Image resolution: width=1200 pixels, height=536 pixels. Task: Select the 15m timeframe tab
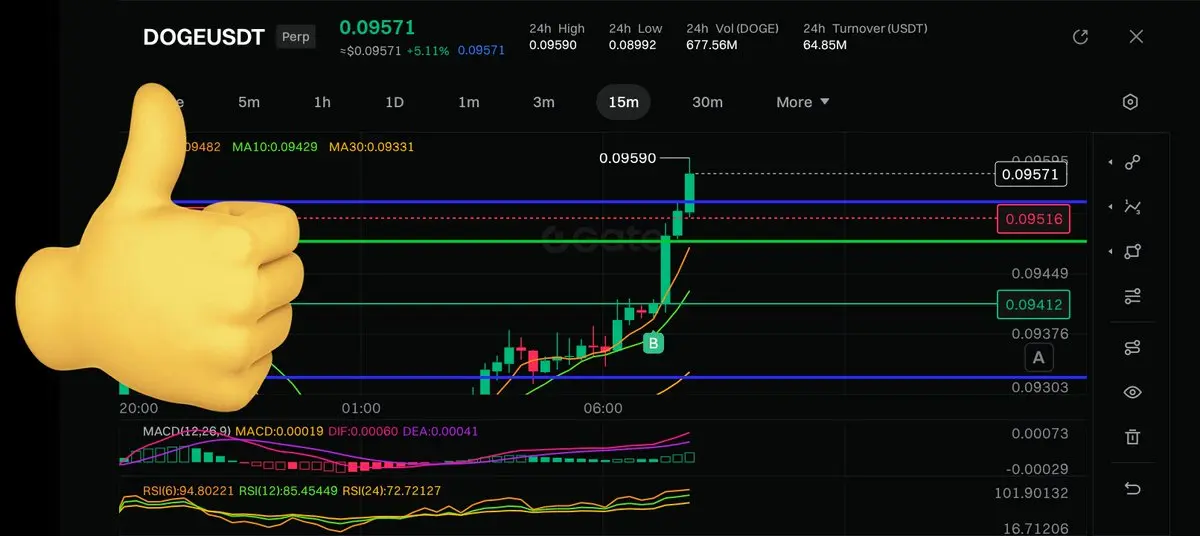[x=624, y=102]
